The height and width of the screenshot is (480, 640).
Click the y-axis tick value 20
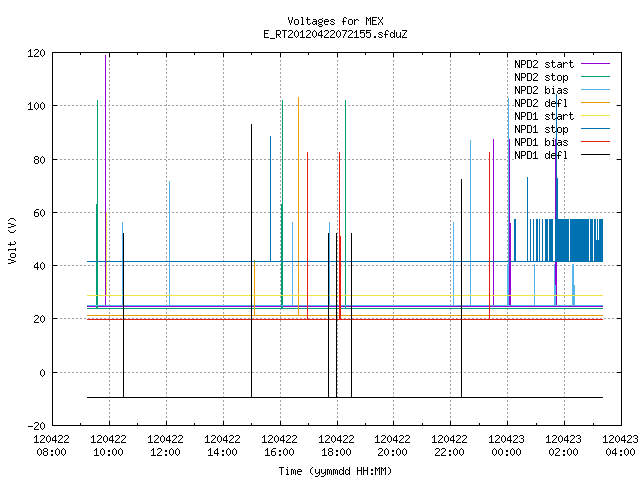click(x=39, y=319)
